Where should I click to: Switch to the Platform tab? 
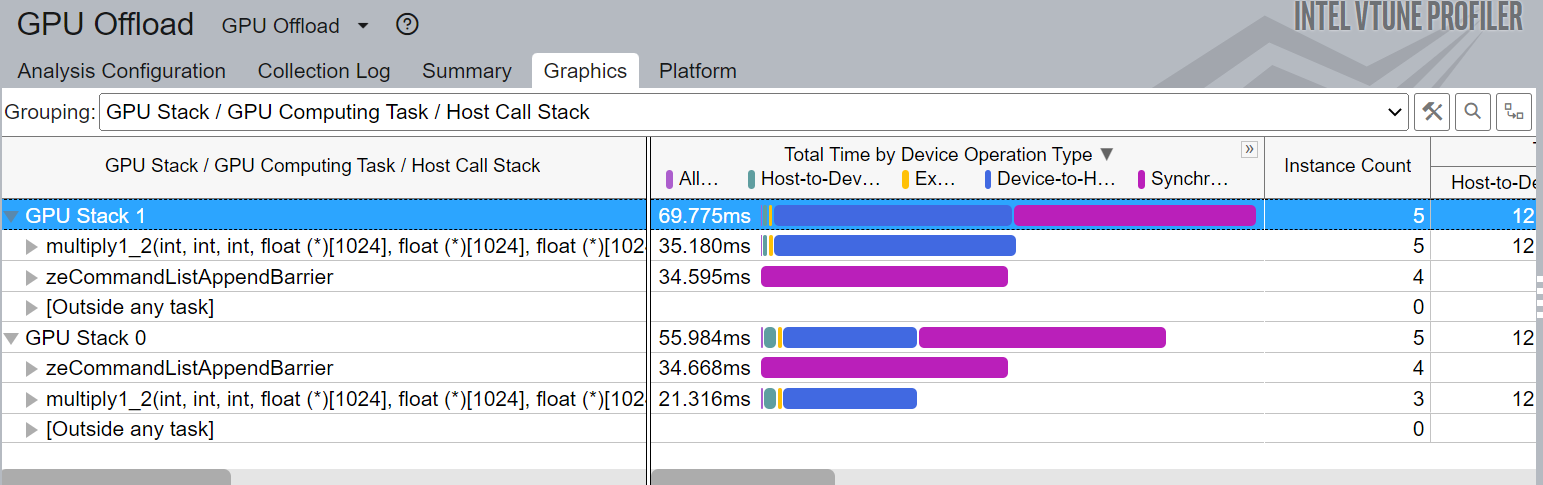click(697, 71)
